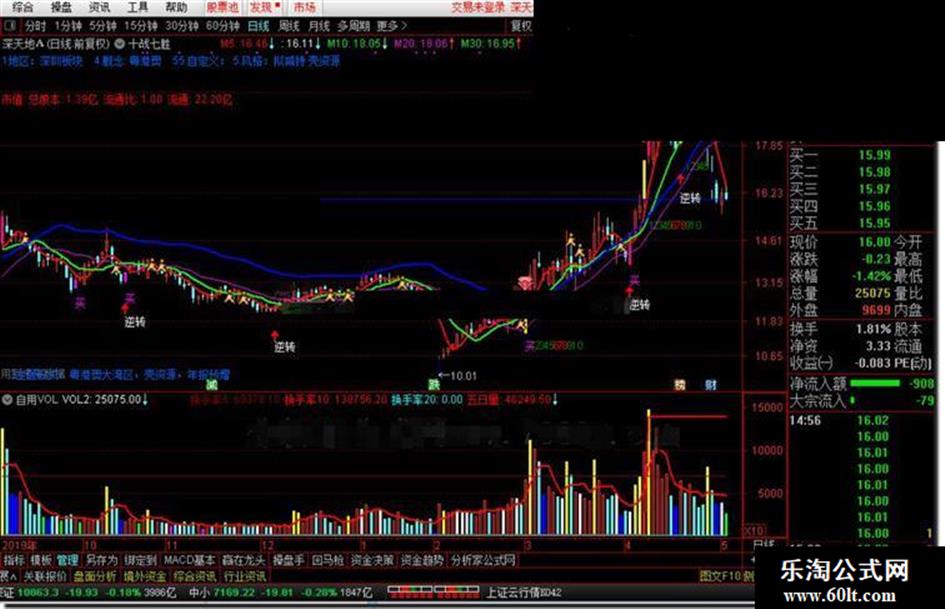Select the 分时 period

[x=36, y=26]
